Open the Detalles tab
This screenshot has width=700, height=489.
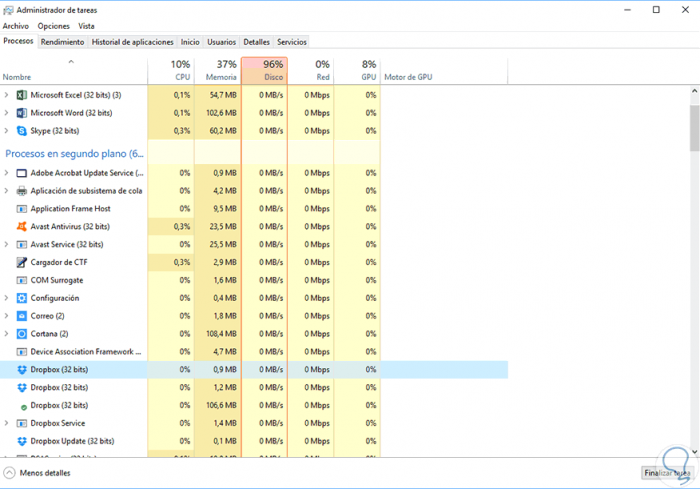256,42
